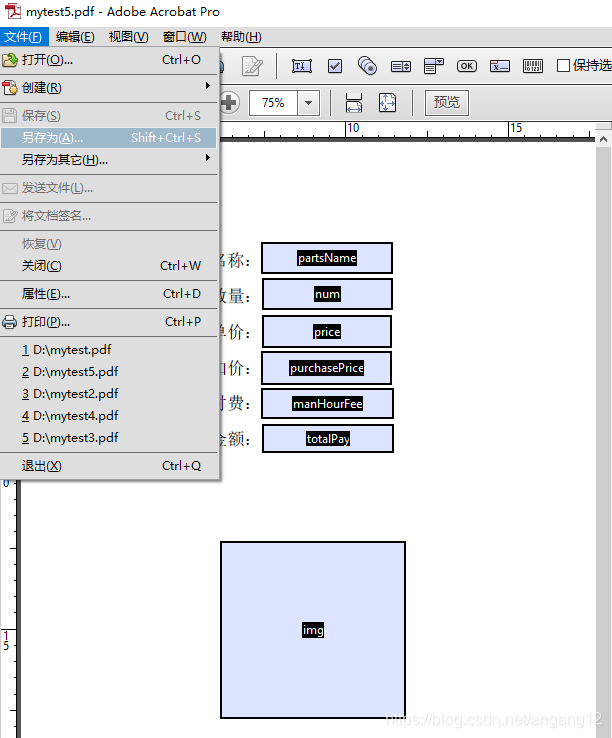The height and width of the screenshot is (738, 612).
Task: Click the Open folder icon in menu
Action: [x=9, y=60]
